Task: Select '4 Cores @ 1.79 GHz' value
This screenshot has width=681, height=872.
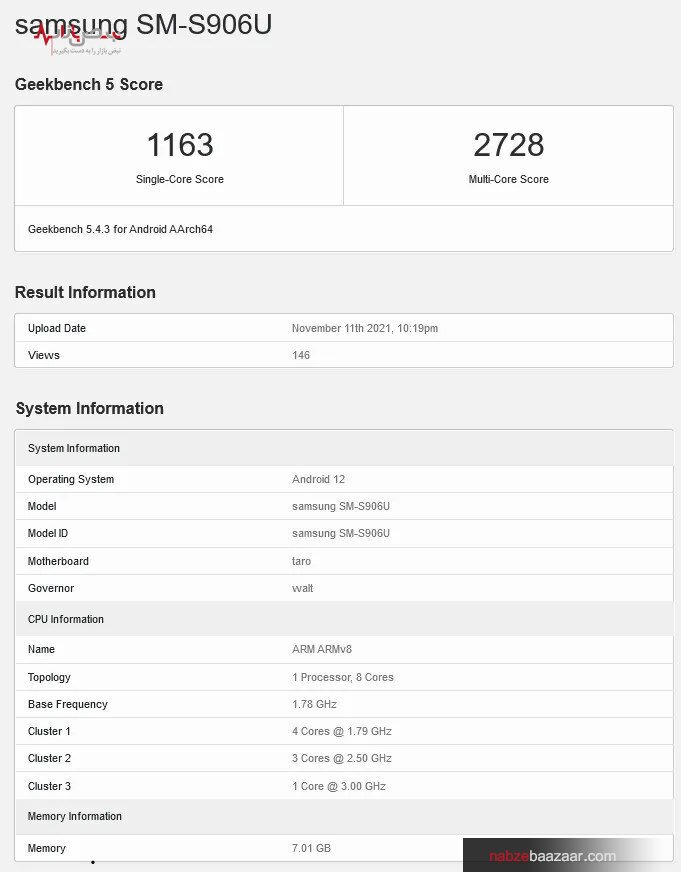Action: tap(342, 731)
